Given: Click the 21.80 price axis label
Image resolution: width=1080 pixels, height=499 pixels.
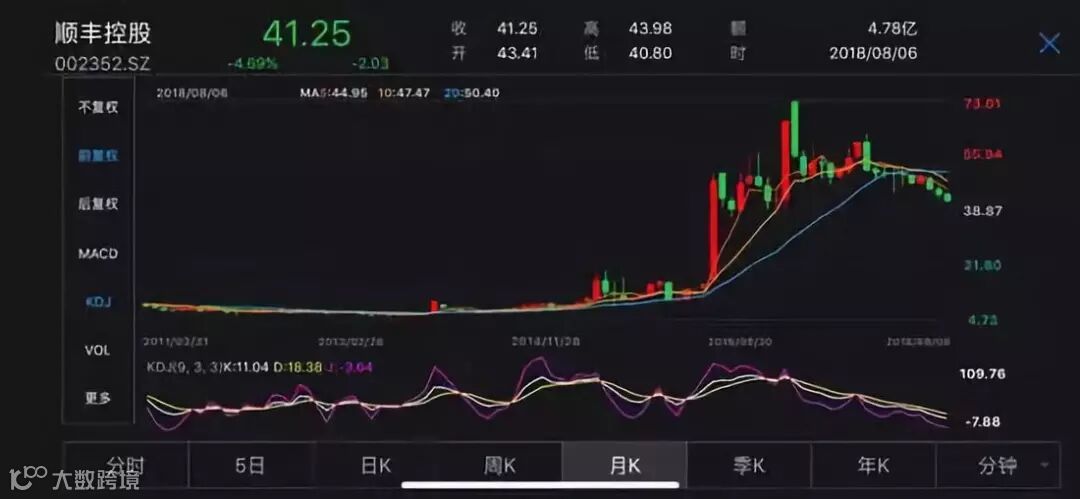Looking at the screenshot, I should click(x=982, y=265).
